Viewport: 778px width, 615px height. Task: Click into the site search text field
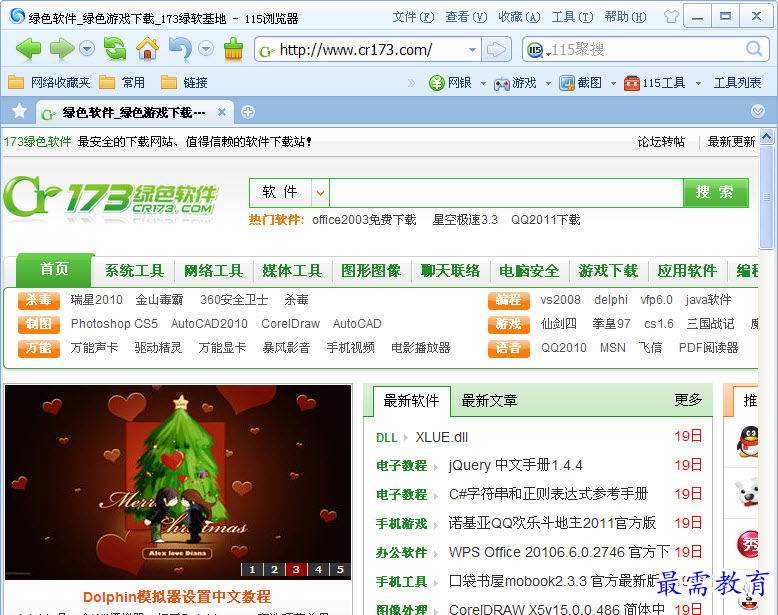click(x=506, y=193)
